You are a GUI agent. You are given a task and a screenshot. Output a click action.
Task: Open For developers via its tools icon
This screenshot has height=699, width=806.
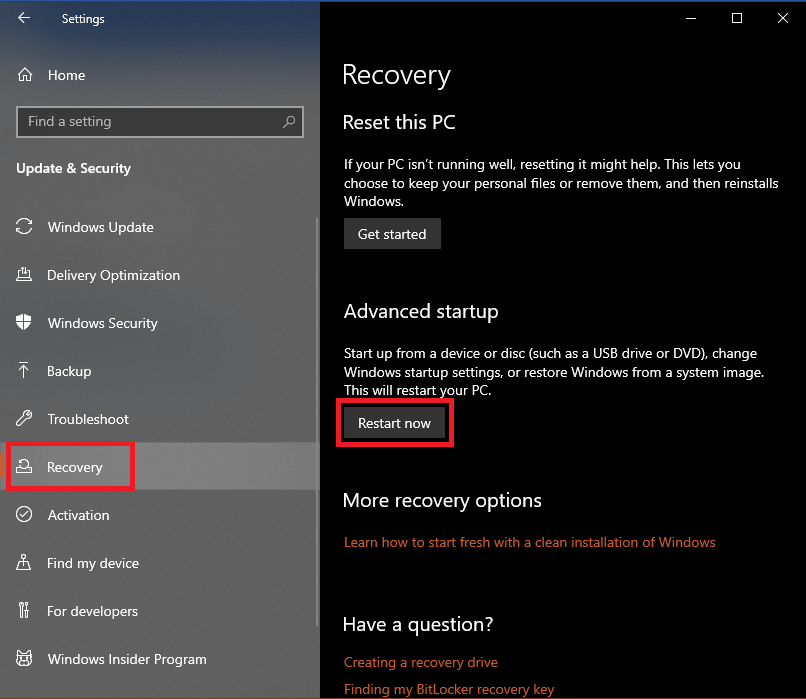coord(24,611)
